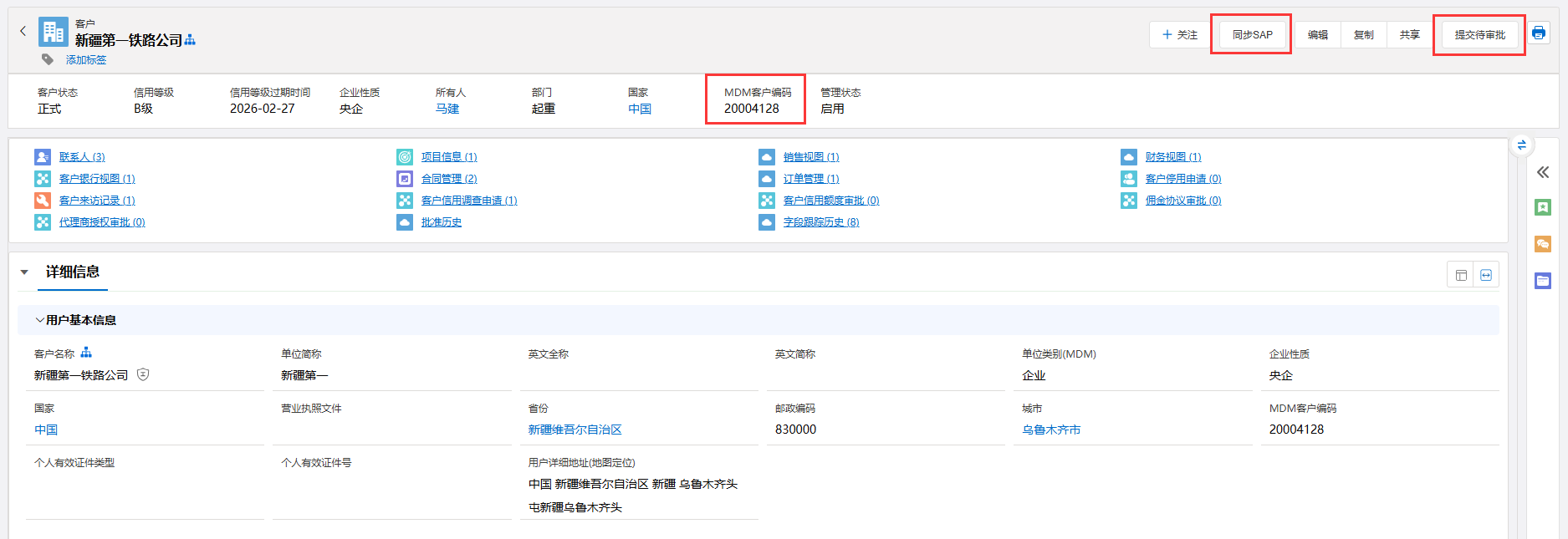Open the blue folder sidebar icon
This screenshot has width=1568, height=539.
[1543, 281]
